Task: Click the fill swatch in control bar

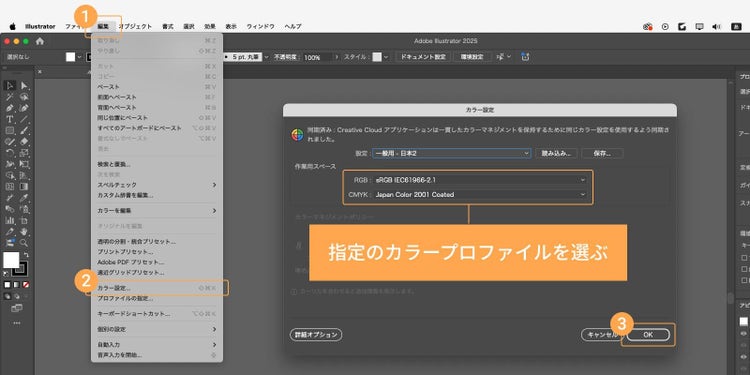Action: [x=70, y=57]
